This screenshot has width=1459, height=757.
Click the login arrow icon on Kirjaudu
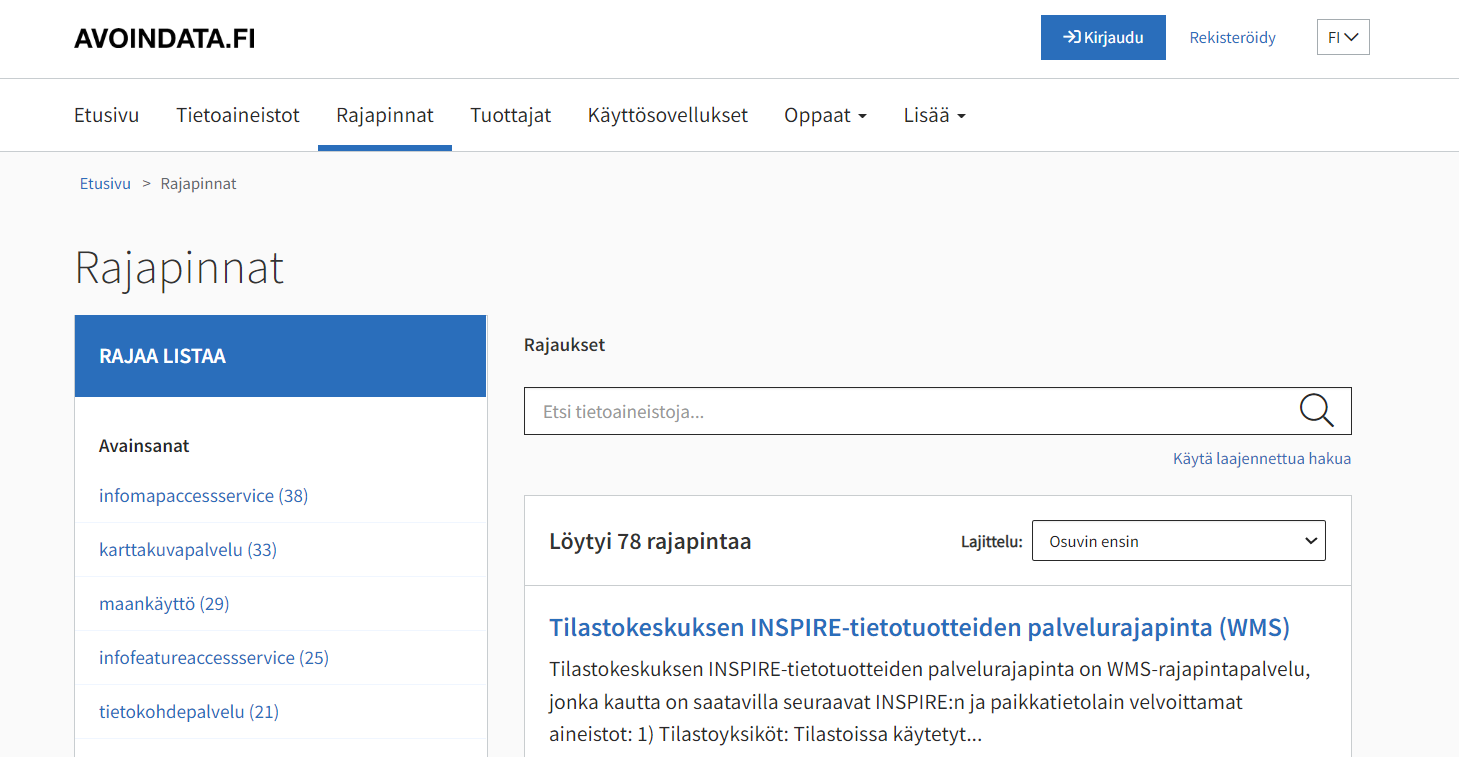(1071, 37)
